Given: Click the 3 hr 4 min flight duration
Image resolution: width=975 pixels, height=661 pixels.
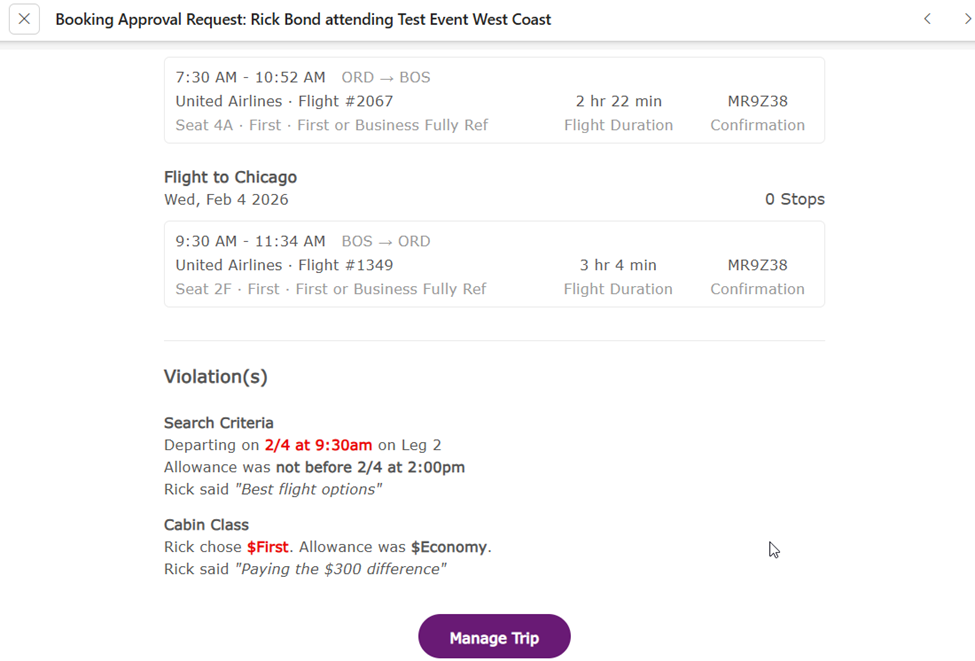Looking at the screenshot, I should tap(618, 265).
